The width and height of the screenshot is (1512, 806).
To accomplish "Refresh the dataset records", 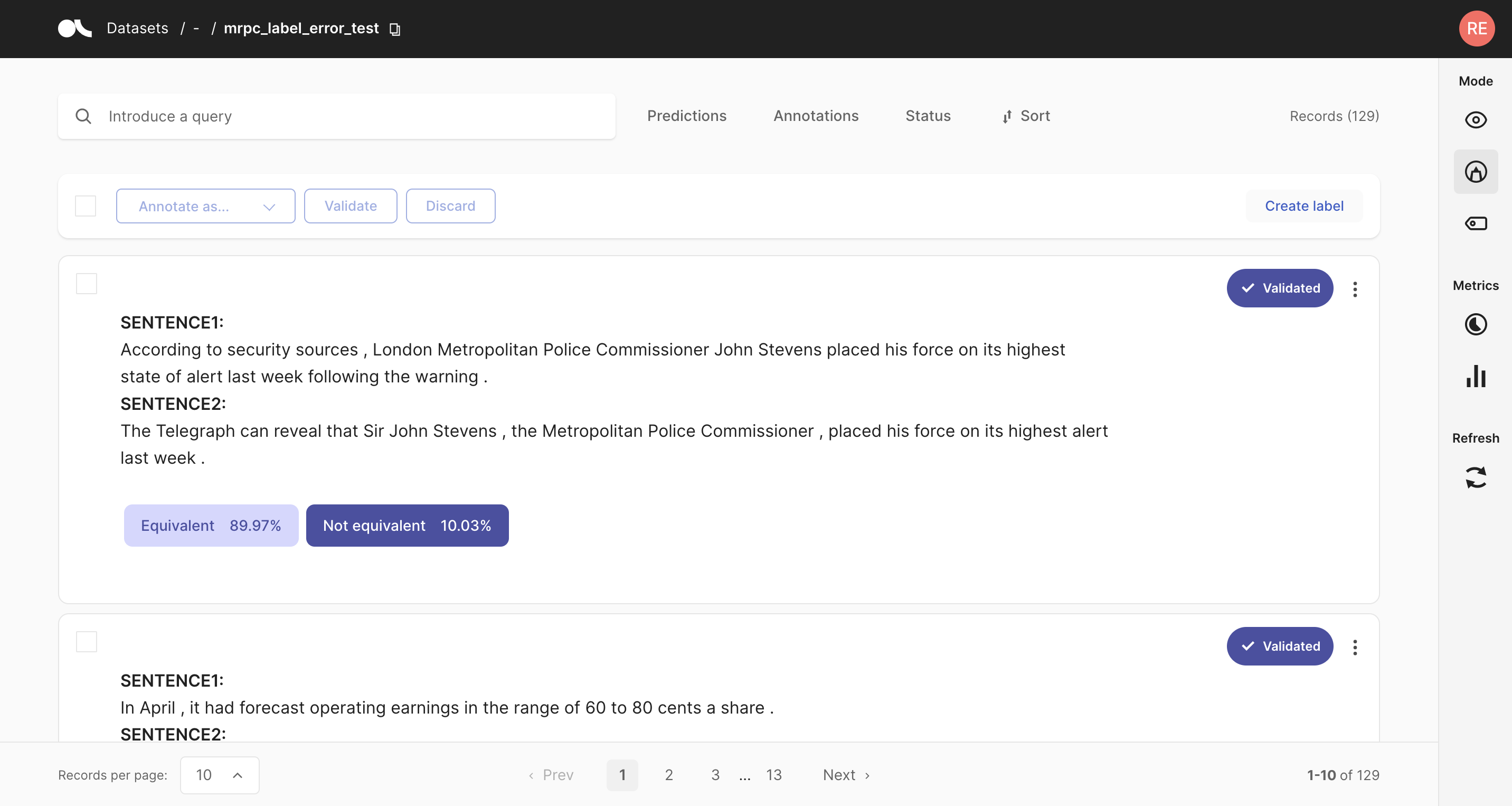I will tap(1475, 477).
